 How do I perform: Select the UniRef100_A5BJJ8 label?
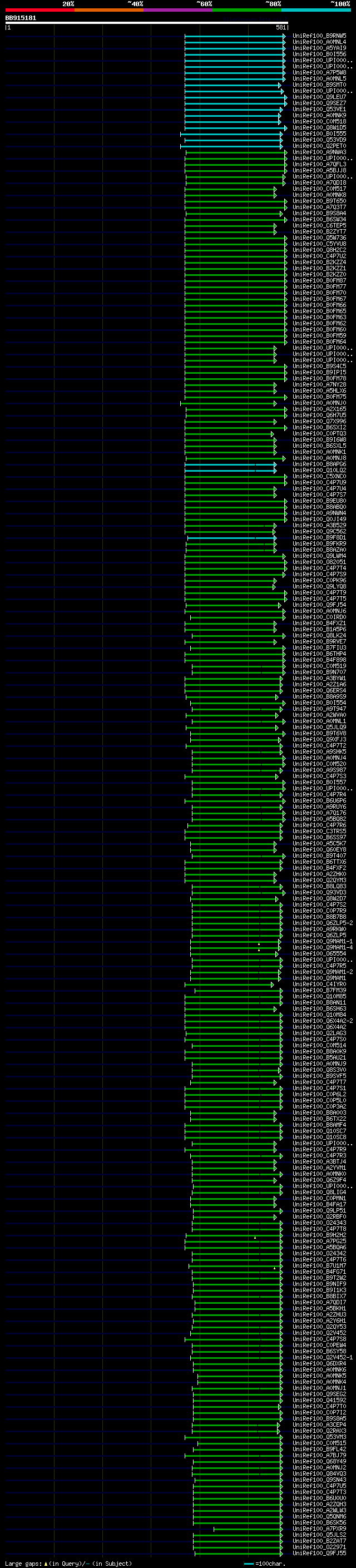tap(319, 170)
